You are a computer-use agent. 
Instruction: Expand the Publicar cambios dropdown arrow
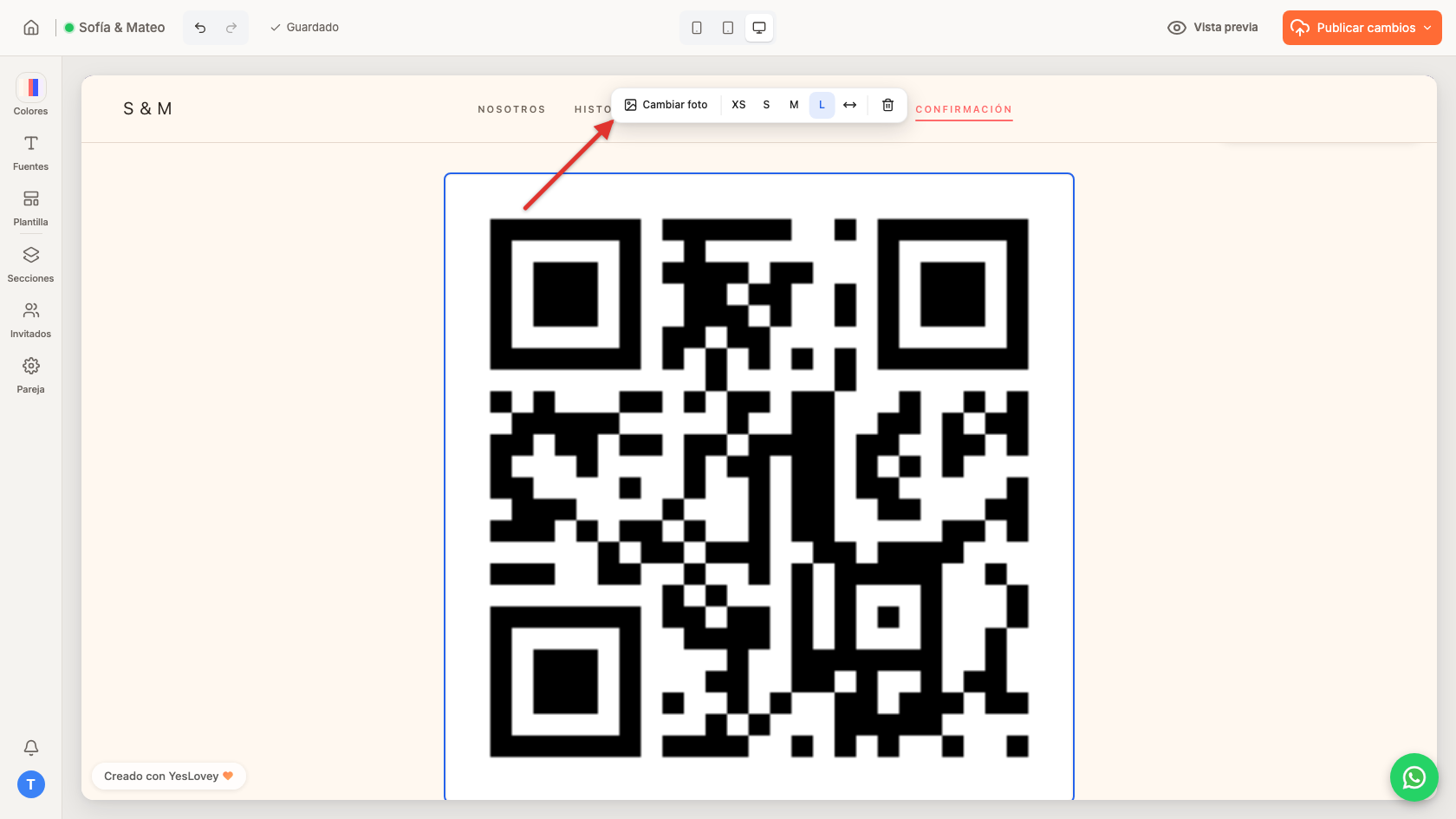click(1428, 28)
